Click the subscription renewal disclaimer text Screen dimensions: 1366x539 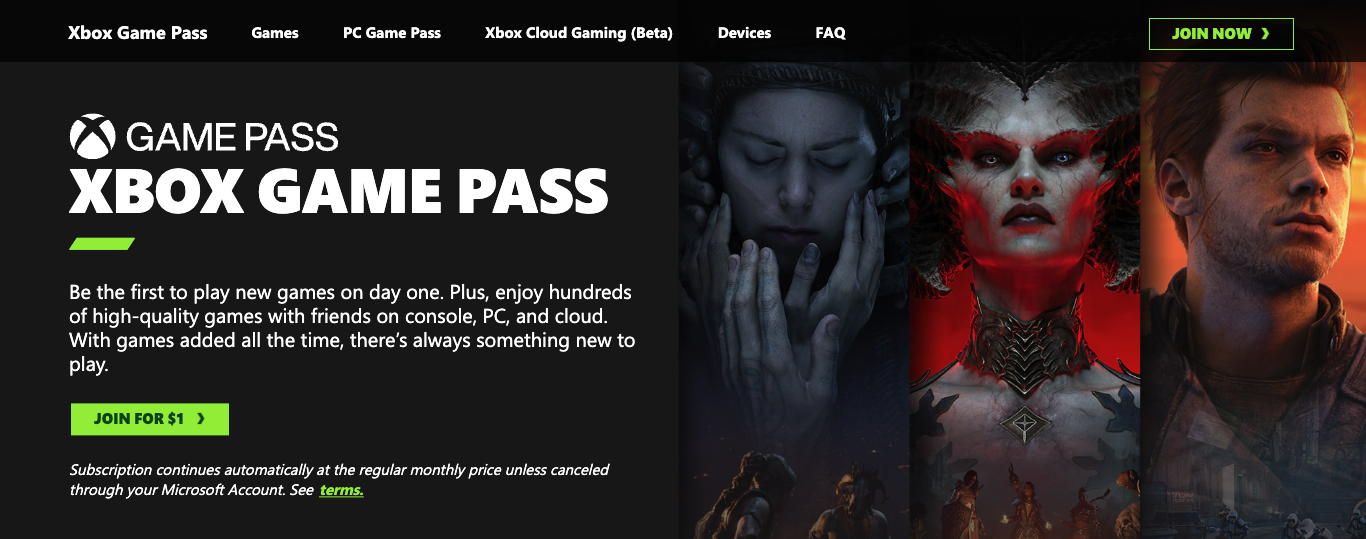339,480
